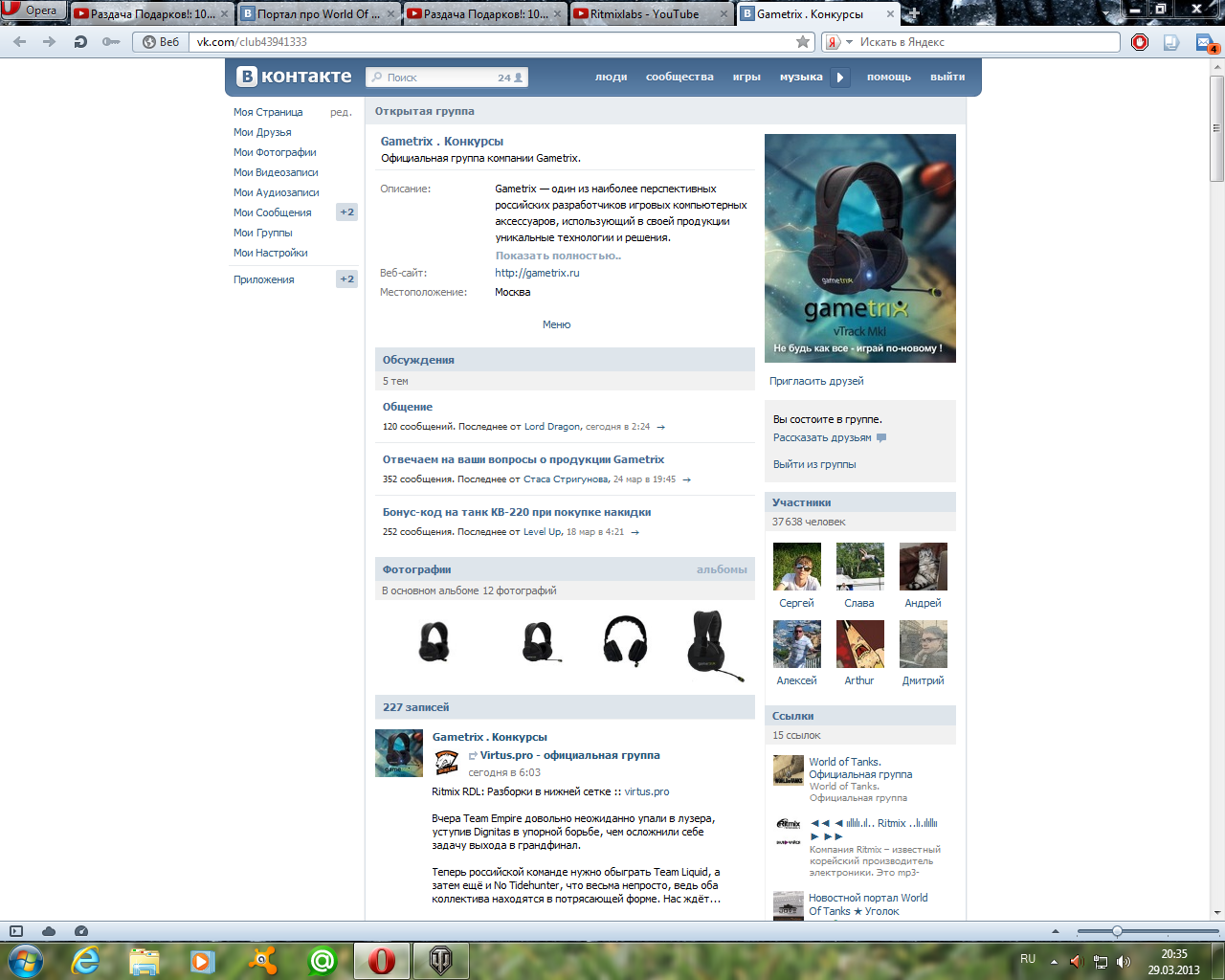The image size is (1225, 980).
Task: Open Мои Аудиозаписи in sidebar
Action: pos(277,192)
